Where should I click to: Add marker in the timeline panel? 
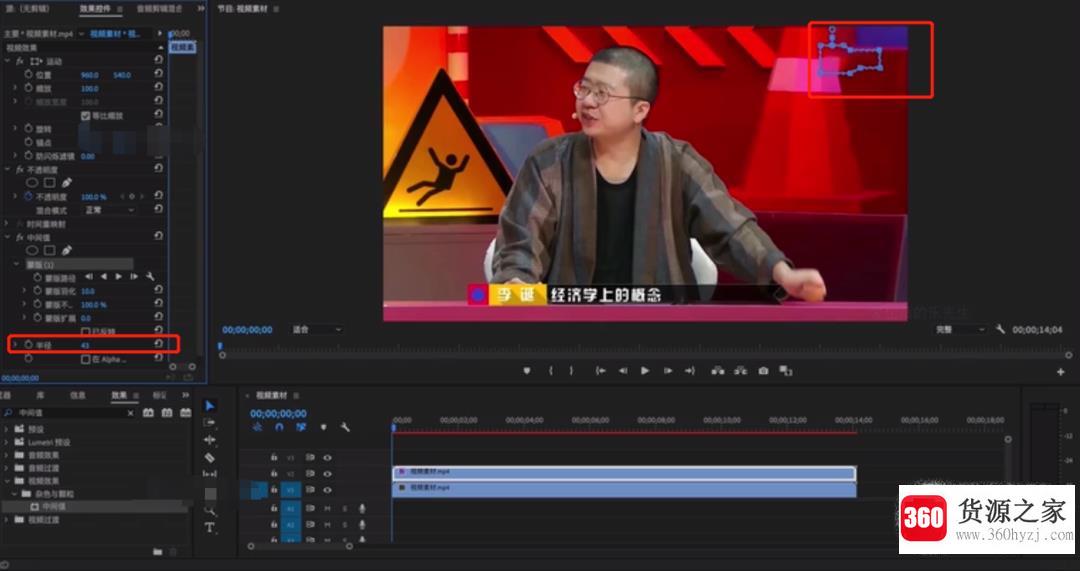click(x=324, y=427)
